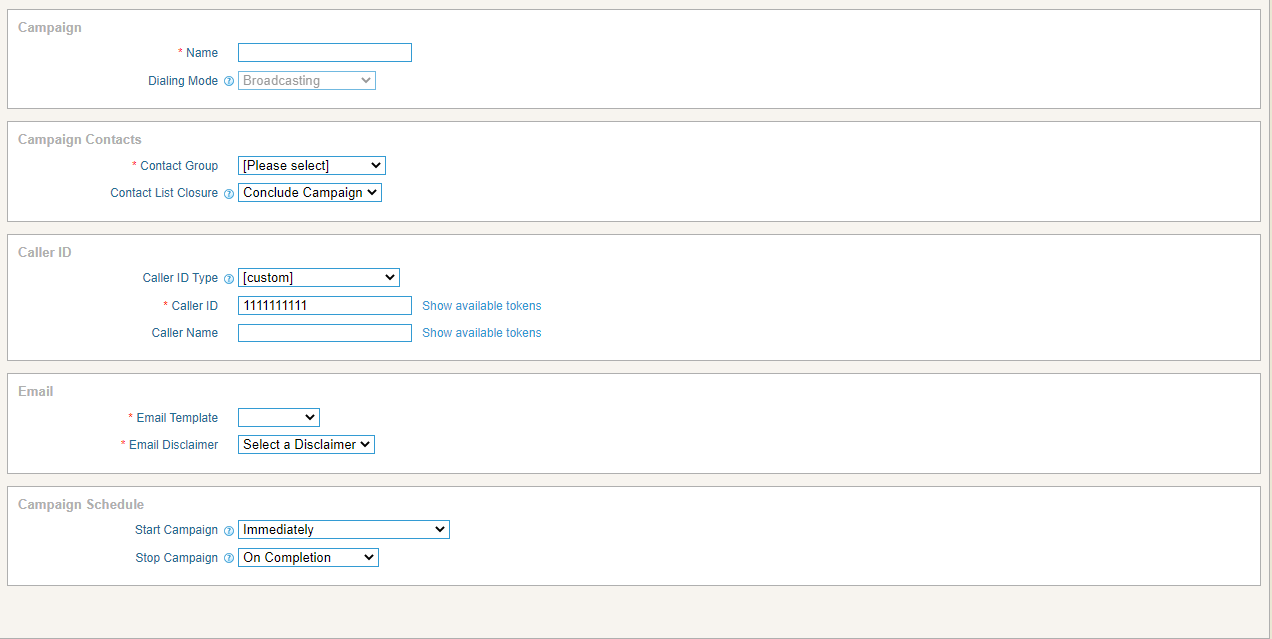Expand the Contact Group selection list
This screenshot has width=1272, height=639.
coord(311,165)
